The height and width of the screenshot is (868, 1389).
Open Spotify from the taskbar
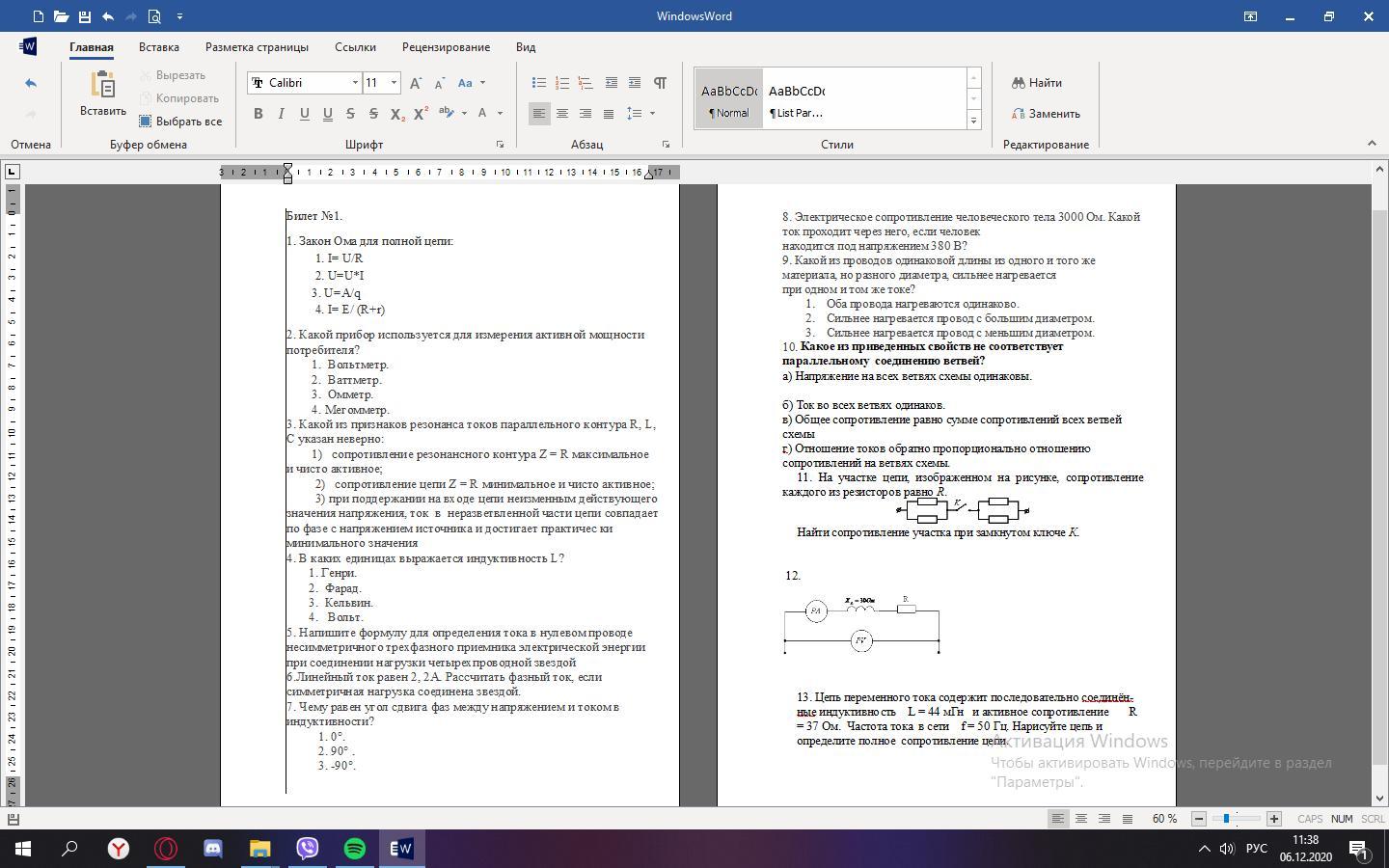(355, 849)
